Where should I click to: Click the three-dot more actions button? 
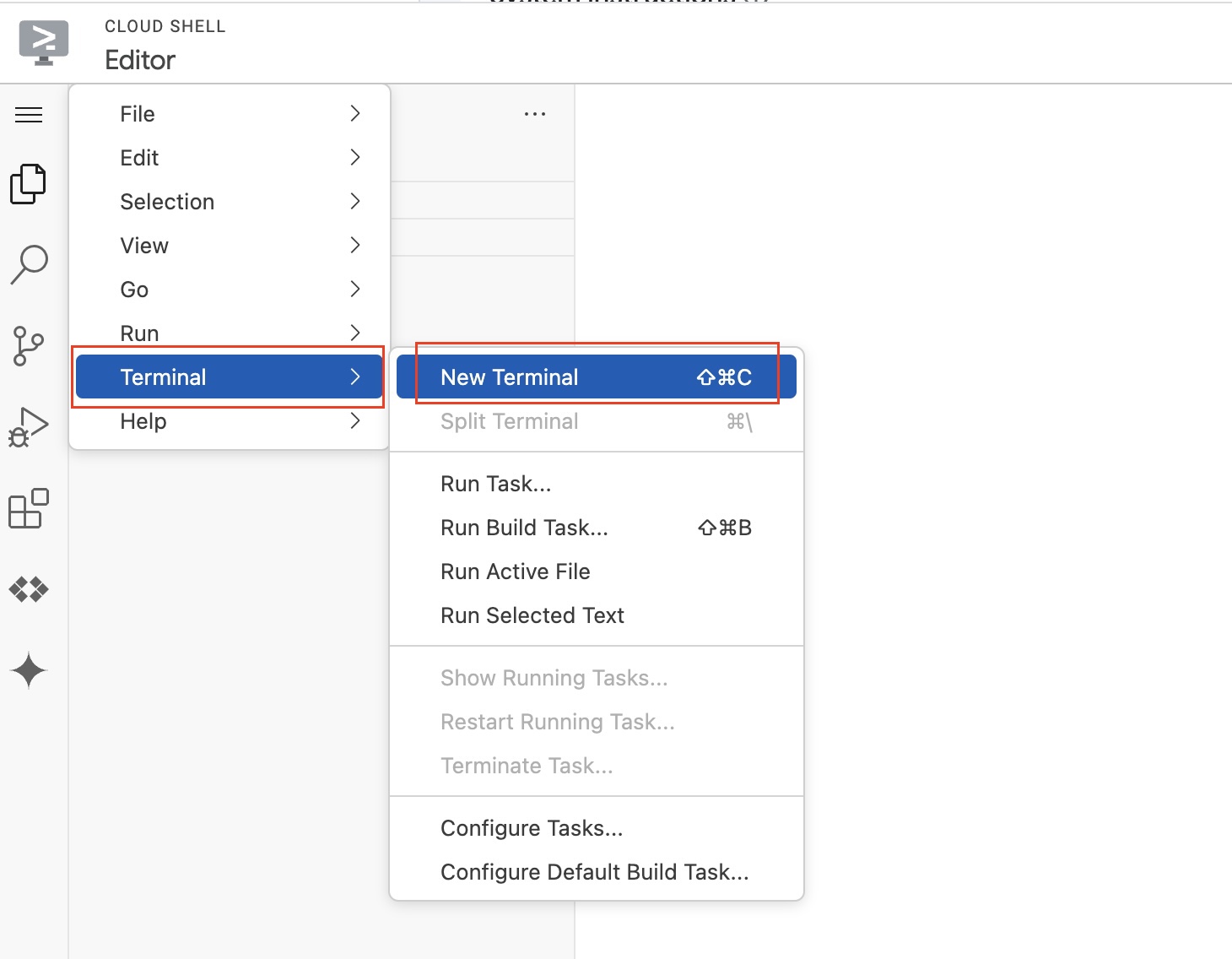click(535, 114)
